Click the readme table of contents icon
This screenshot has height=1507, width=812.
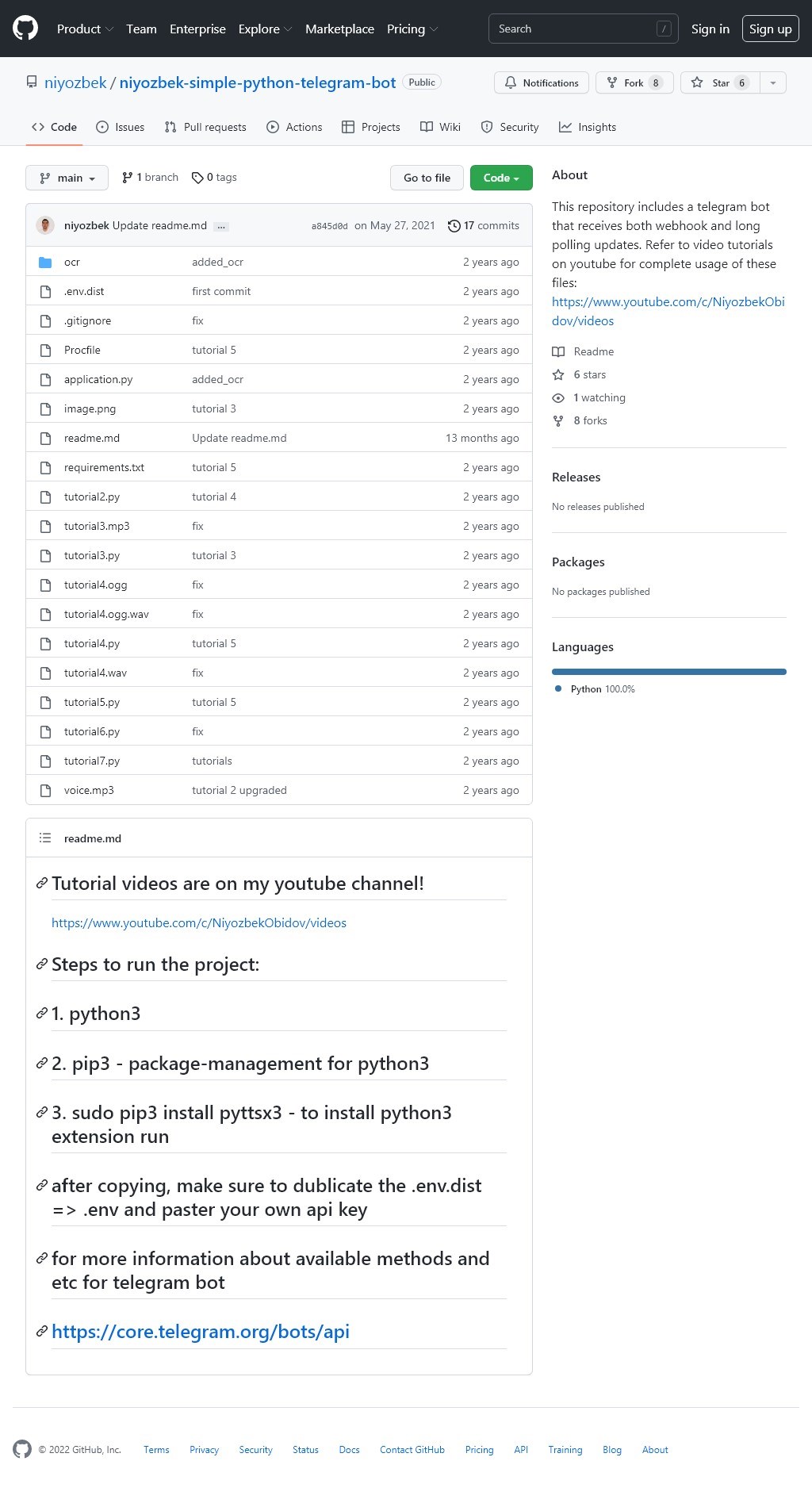[x=45, y=838]
